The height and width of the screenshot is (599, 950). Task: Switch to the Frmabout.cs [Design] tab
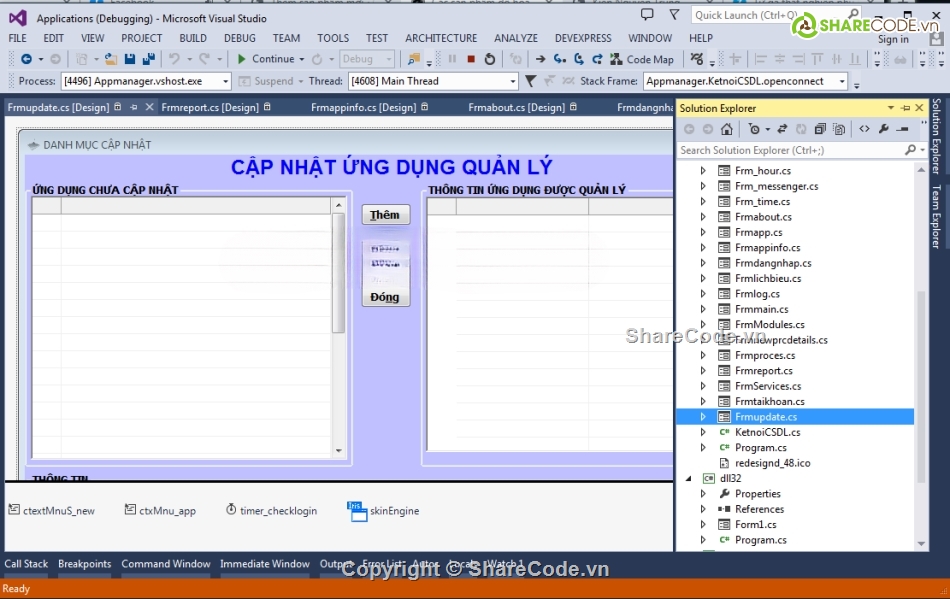coord(516,107)
